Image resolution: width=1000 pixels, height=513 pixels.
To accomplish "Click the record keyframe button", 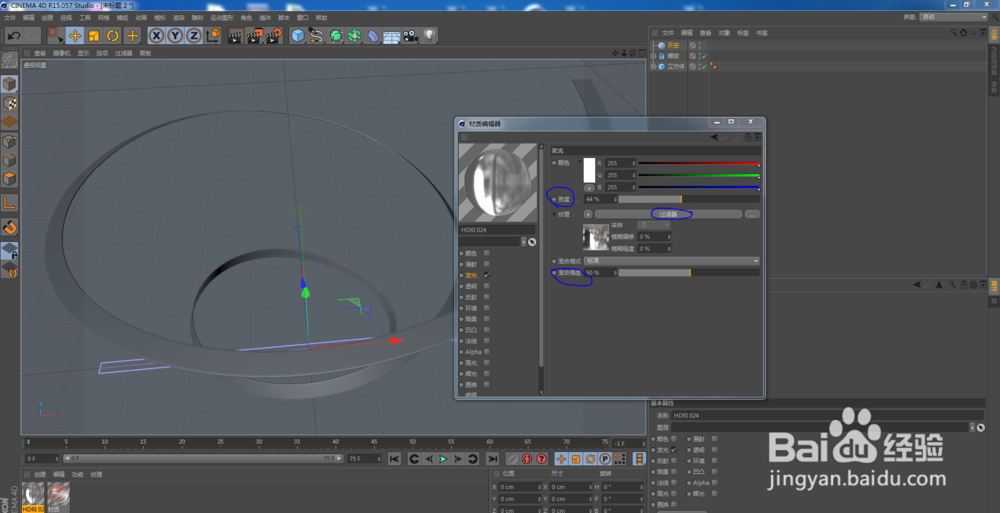I will point(512,459).
